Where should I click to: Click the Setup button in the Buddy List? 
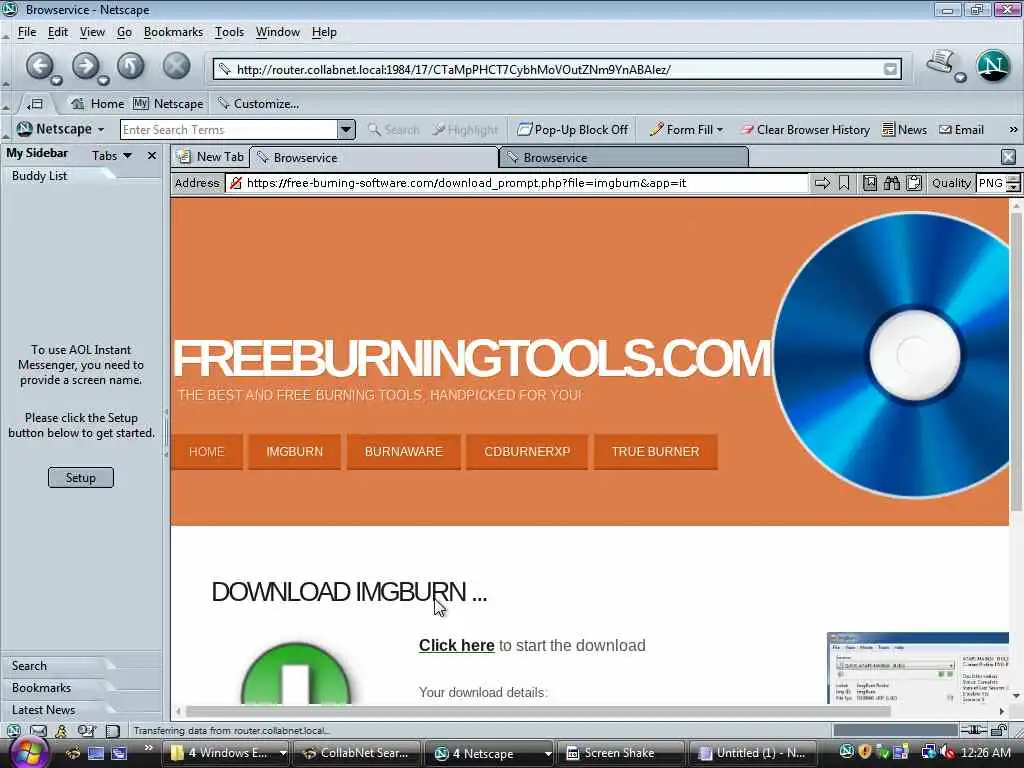coord(80,477)
